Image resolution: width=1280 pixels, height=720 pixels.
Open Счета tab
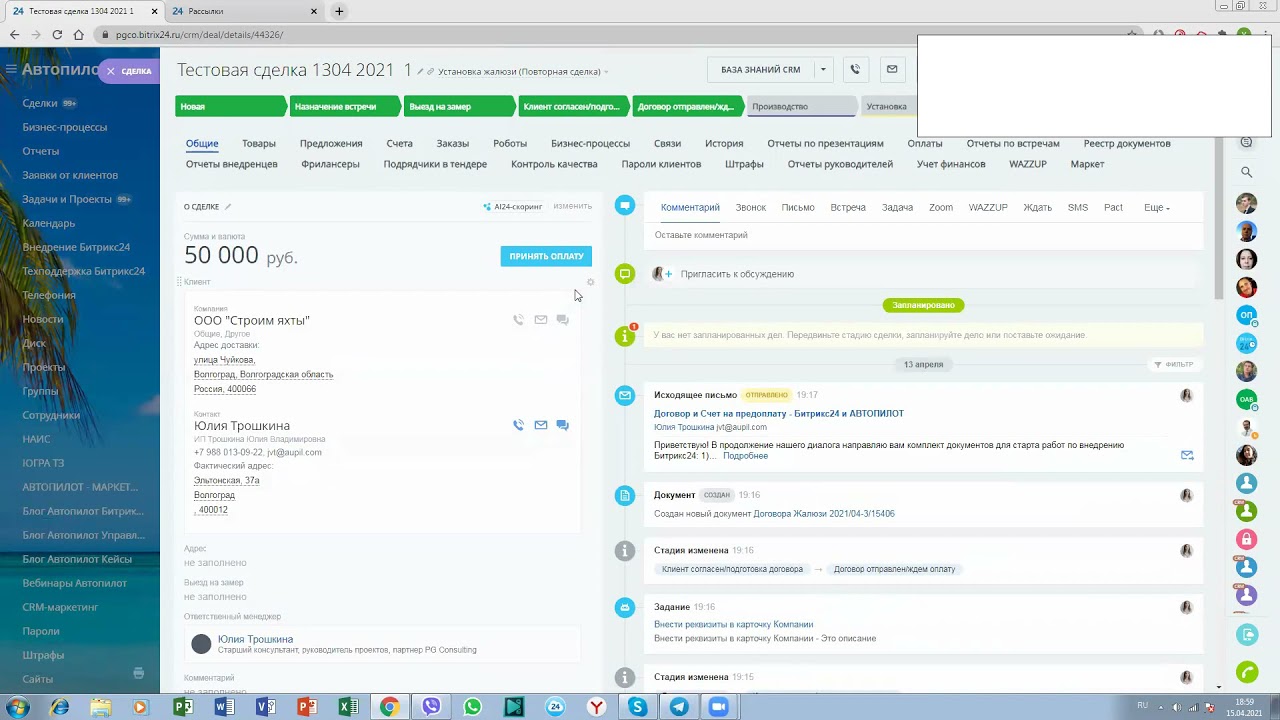coord(400,144)
